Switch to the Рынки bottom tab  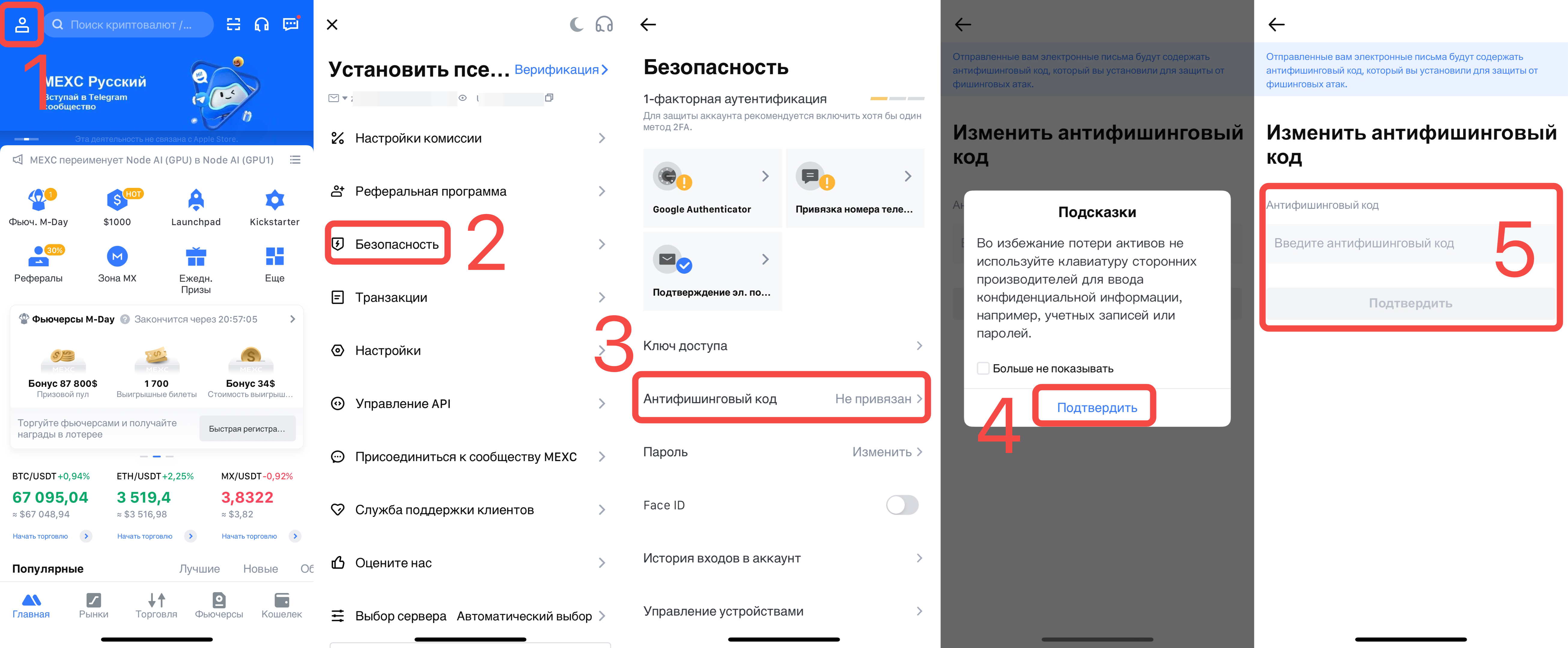tap(94, 605)
